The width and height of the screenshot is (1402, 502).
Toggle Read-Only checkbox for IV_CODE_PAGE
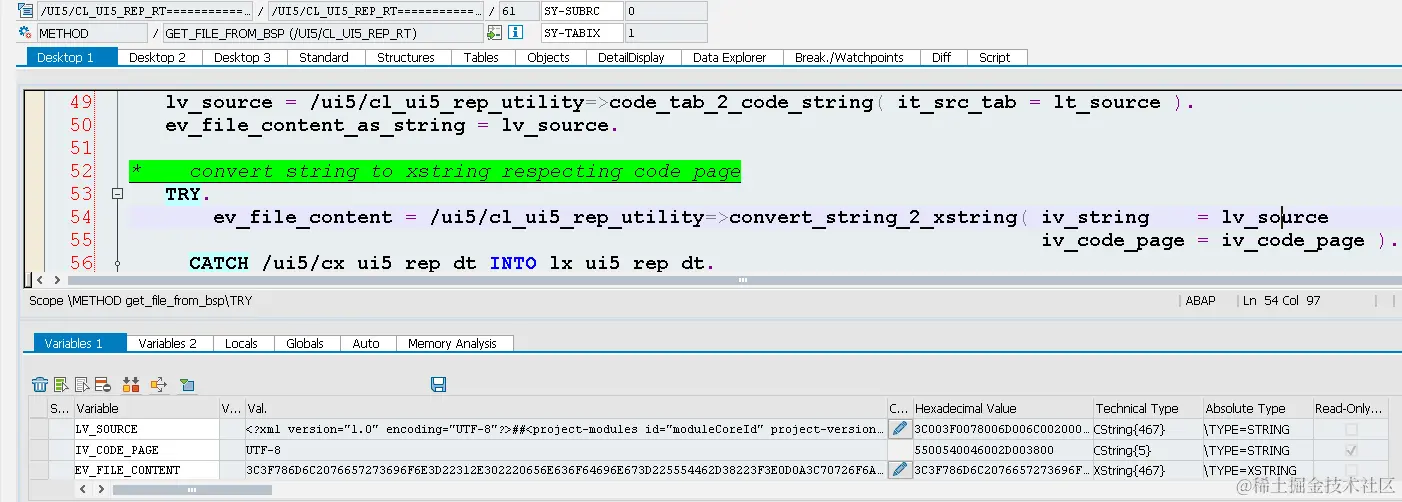click(x=1352, y=450)
